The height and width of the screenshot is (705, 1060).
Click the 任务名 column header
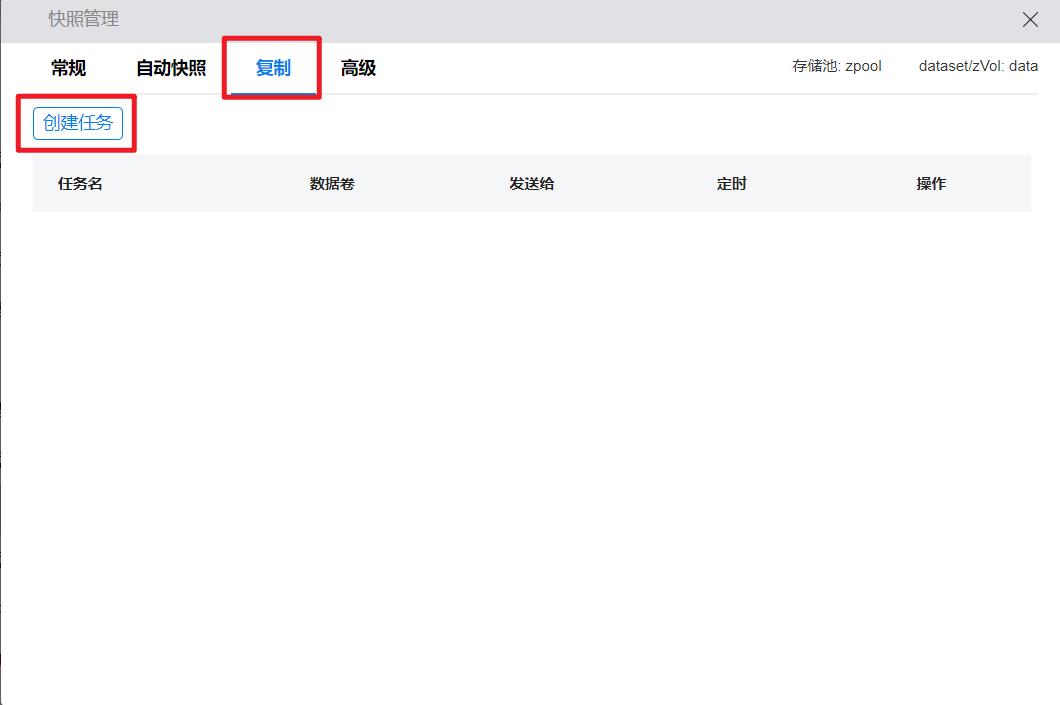pyautogui.click(x=80, y=184)
